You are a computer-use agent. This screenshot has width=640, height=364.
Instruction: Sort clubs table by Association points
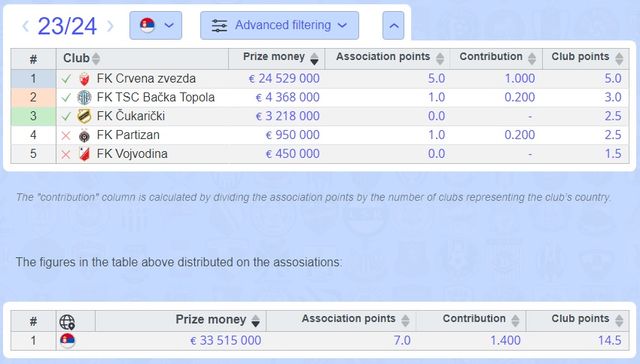pos(387,58)
